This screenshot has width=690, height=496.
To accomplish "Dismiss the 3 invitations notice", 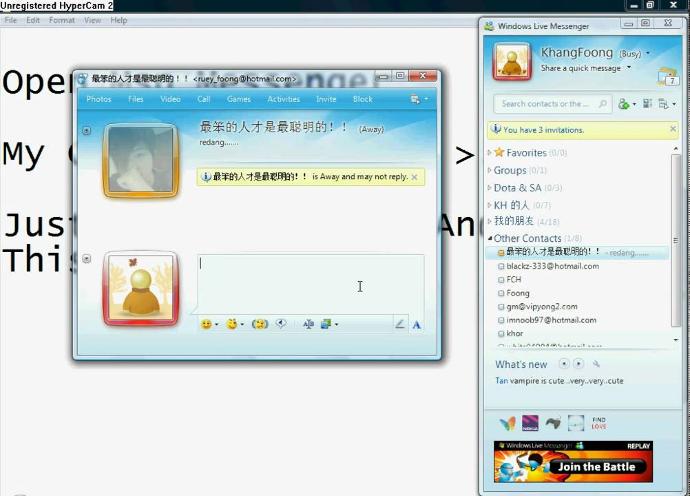I will (673, 129).
